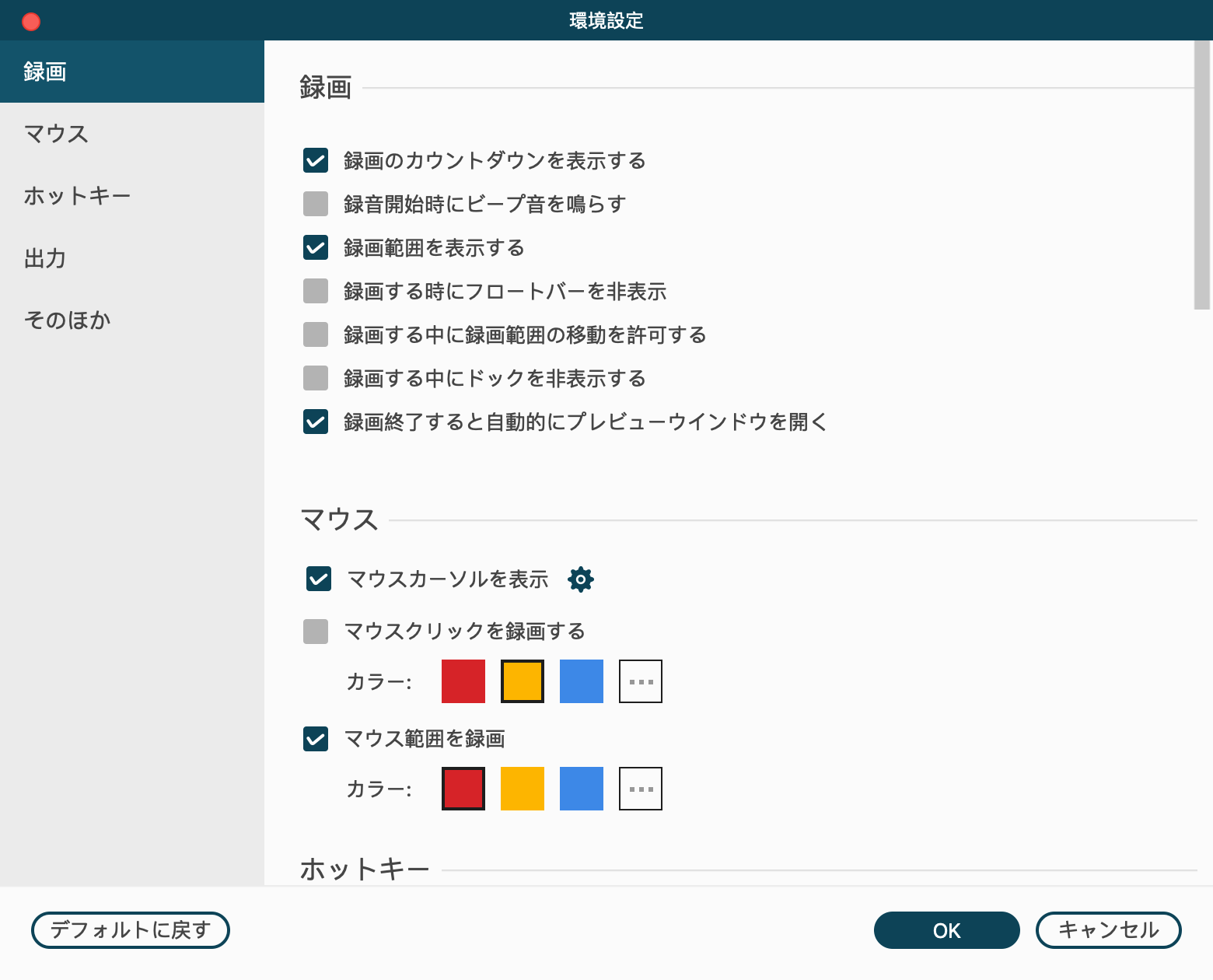The image size is (1213, 980).
Task: Choose orange color for mouse area
Action: tap(523, 789)
